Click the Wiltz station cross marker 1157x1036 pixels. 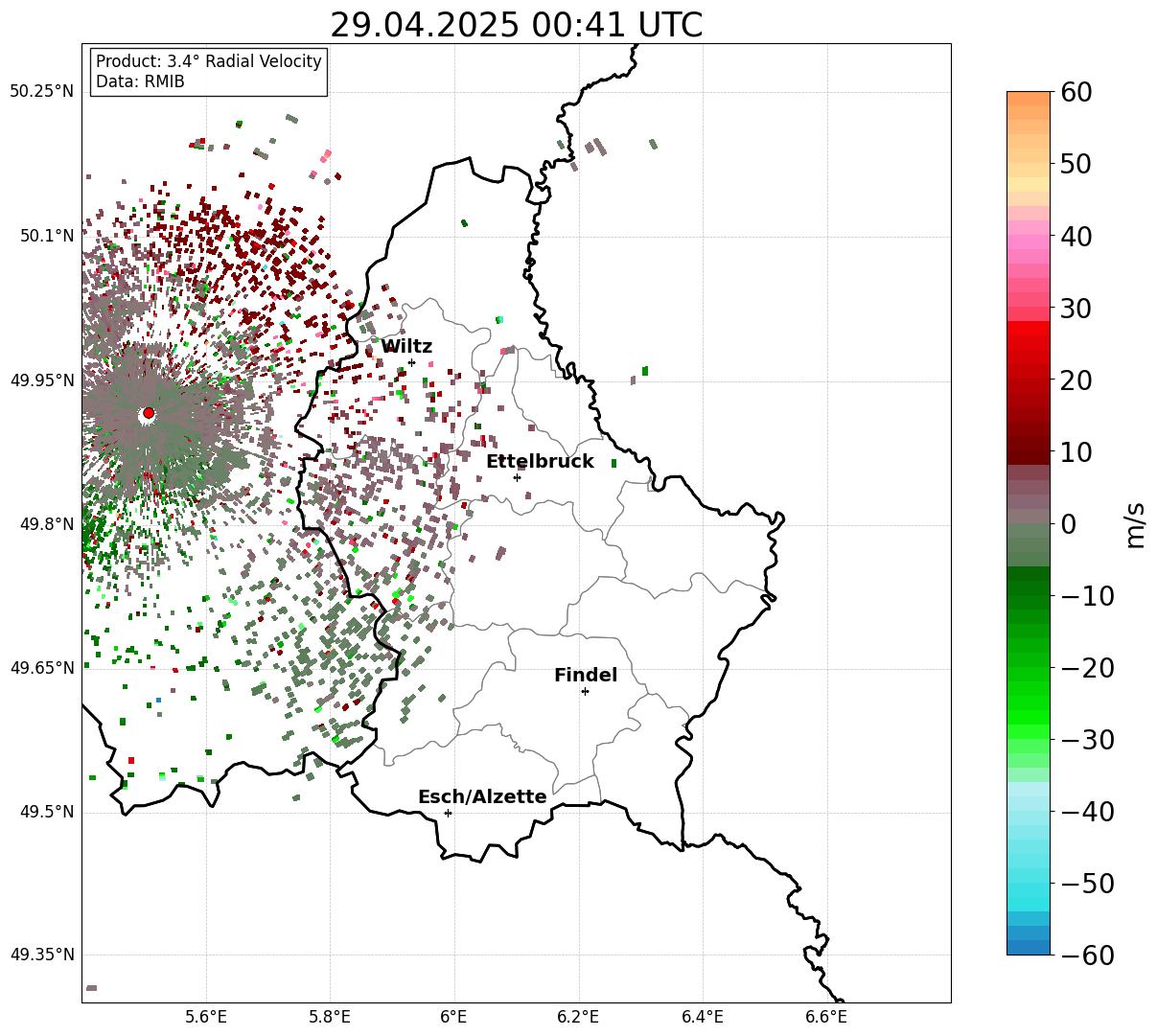point(411,362)
